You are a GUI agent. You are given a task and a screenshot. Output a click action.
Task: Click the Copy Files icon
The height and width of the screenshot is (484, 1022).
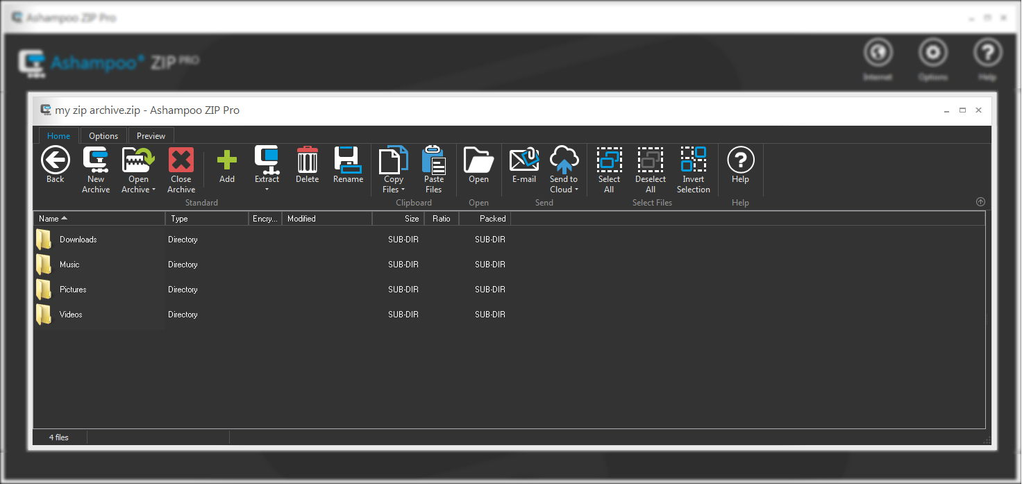pos(393,160)
